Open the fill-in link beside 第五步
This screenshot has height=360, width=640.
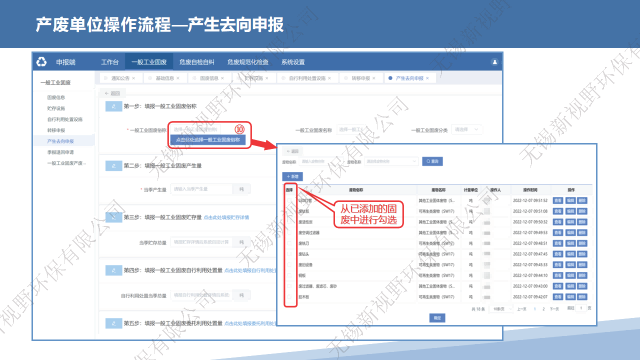(x=250, y=323)
